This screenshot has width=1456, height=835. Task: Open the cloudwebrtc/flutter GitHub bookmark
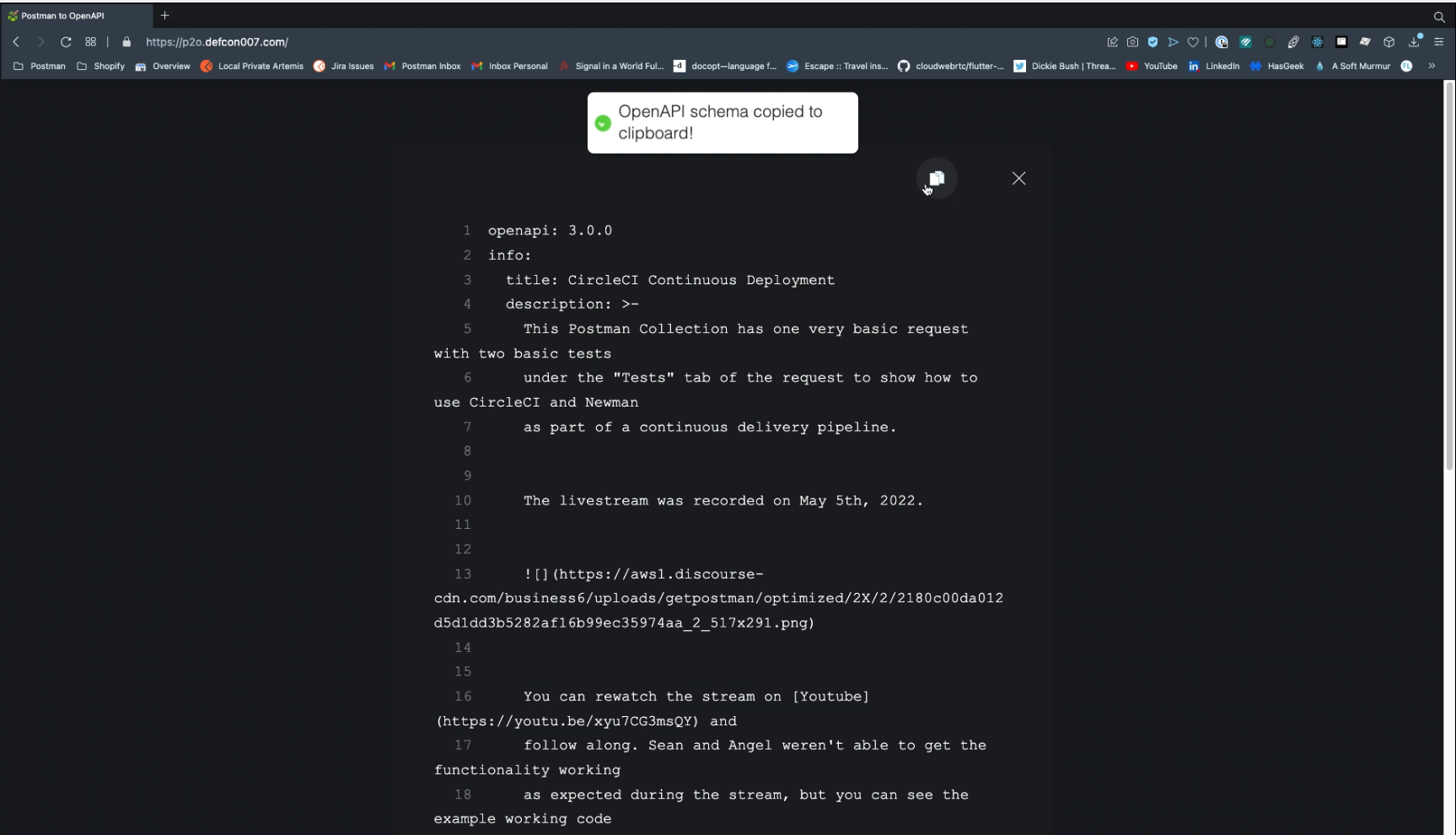[x=951, y=66]
